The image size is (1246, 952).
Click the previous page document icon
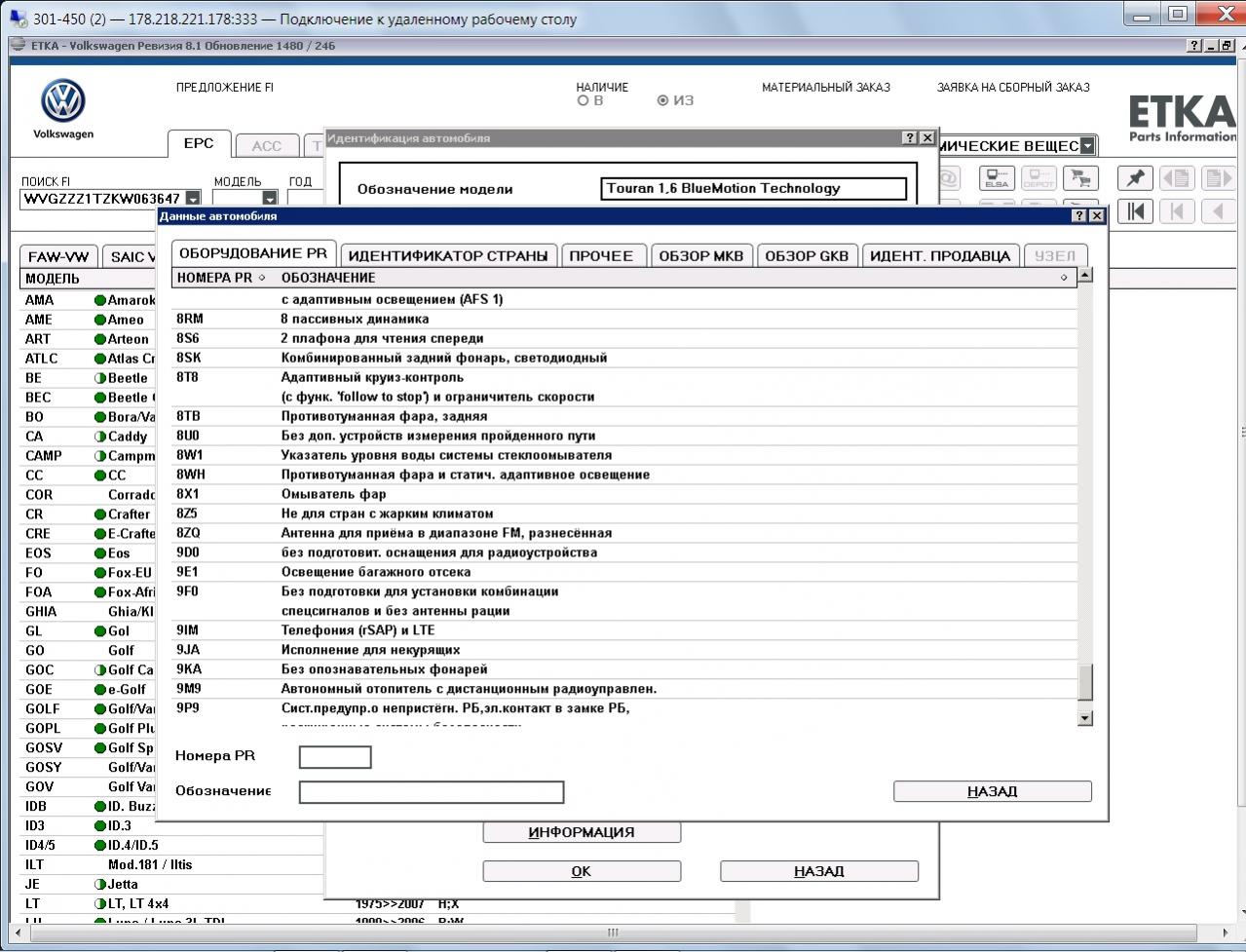tap(1176, 179)
